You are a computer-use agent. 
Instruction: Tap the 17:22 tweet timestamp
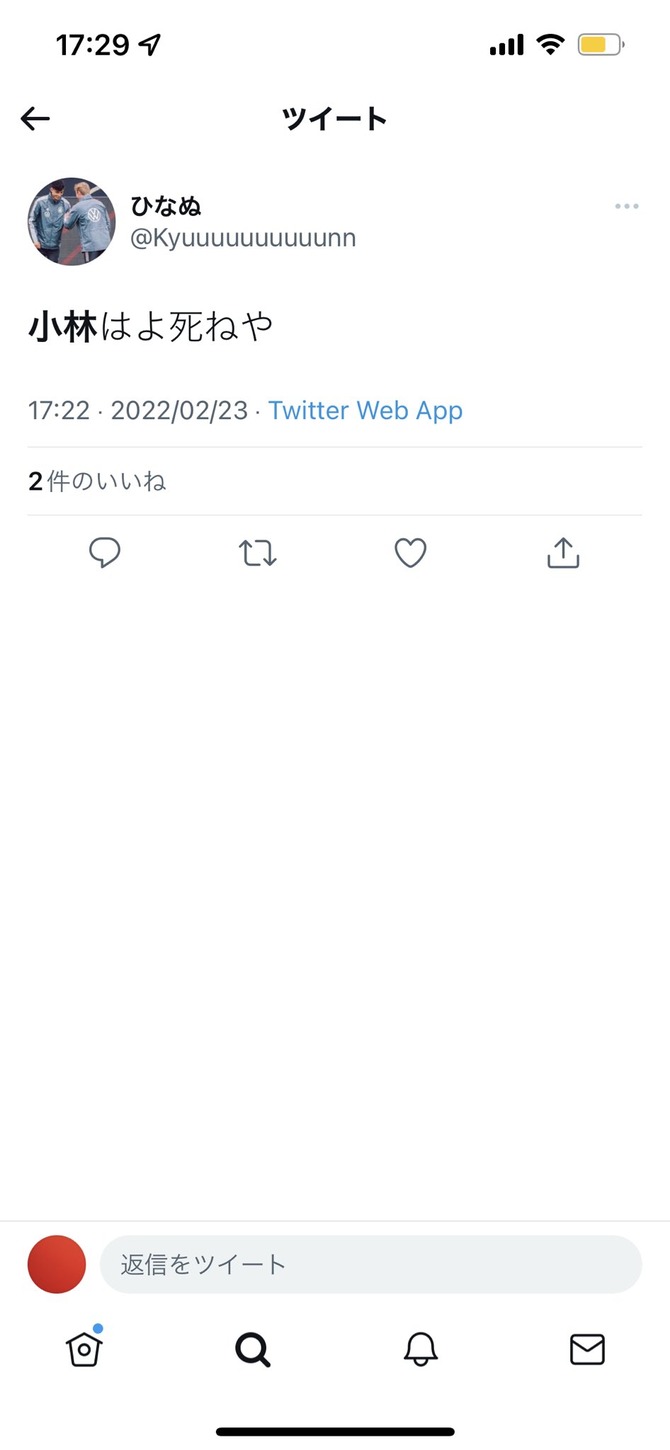point(58,410)
